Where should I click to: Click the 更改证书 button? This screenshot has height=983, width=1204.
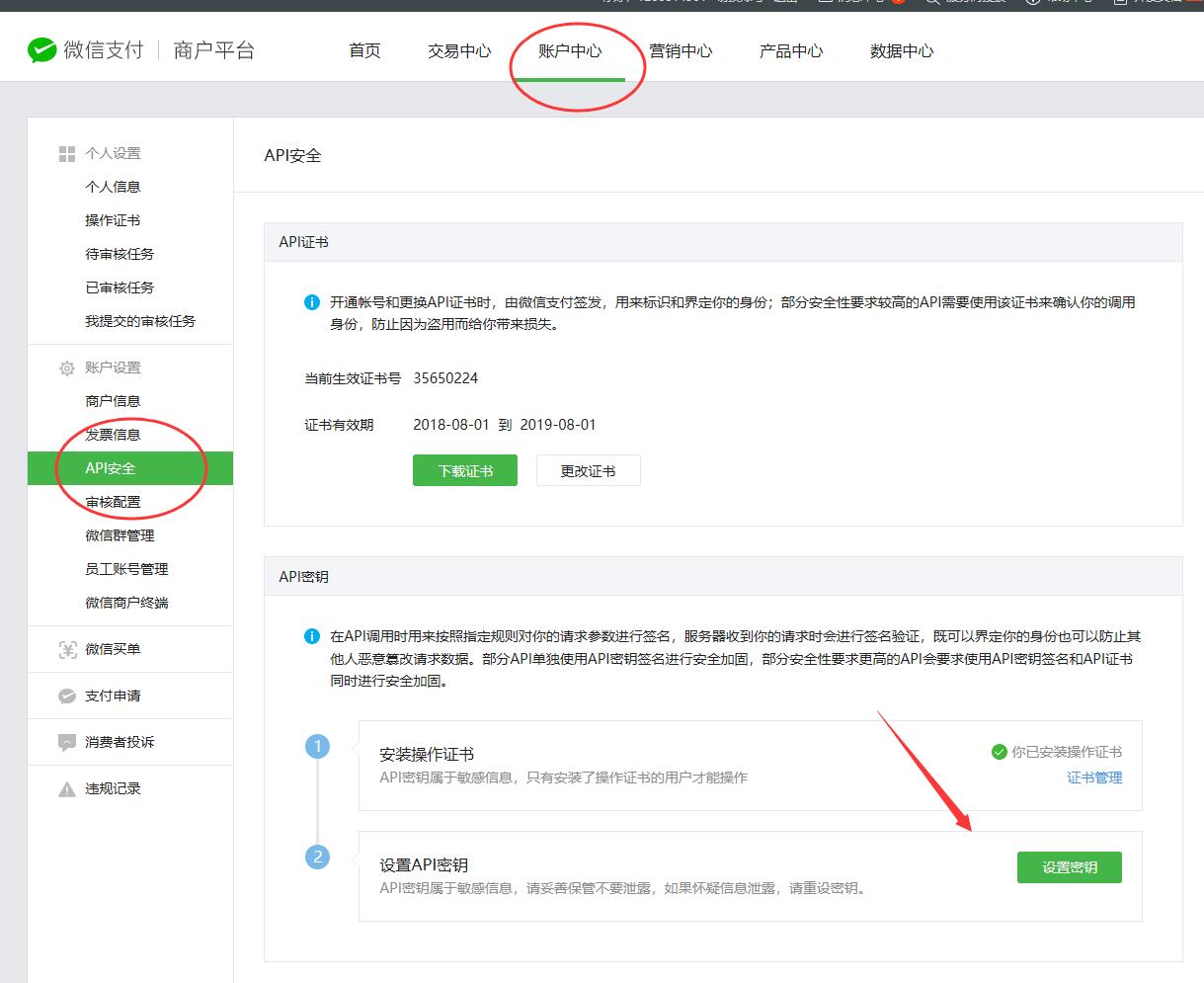(588, 471)
